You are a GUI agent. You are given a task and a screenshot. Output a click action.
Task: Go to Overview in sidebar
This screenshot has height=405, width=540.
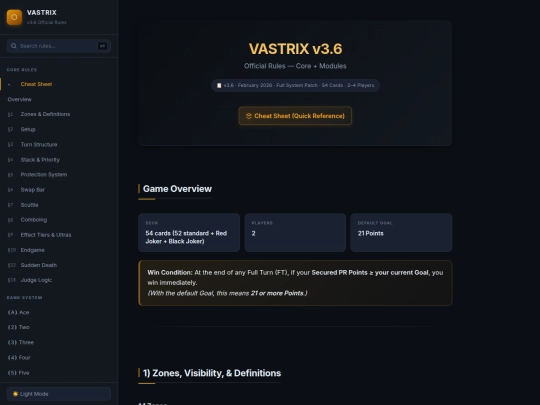click(x=59, y=99)
